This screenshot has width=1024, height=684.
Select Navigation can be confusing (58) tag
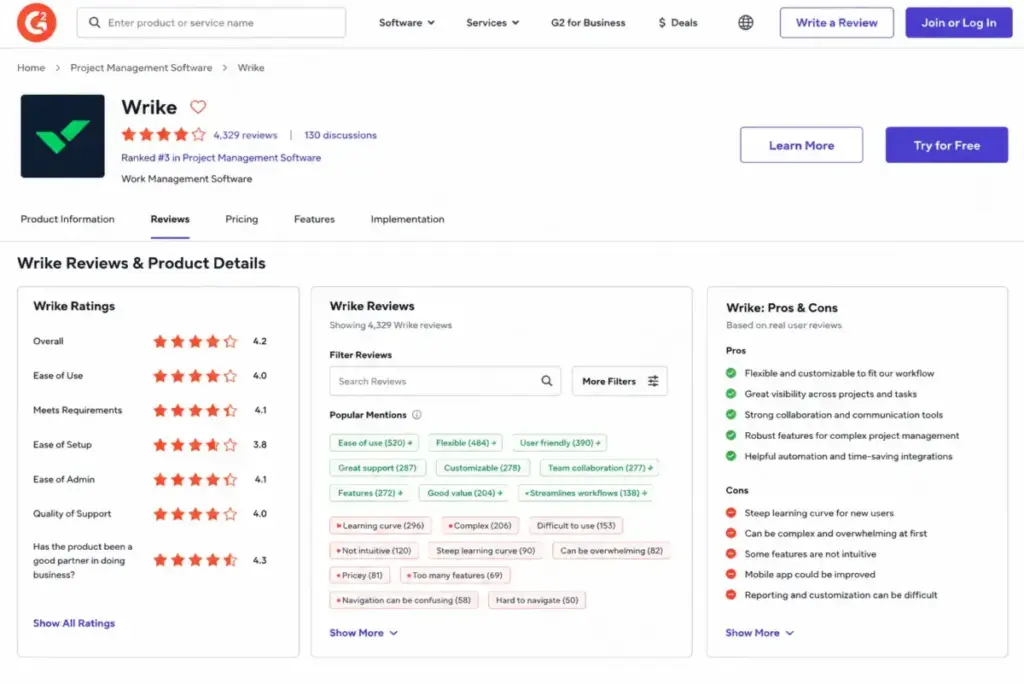coord(404,600)
